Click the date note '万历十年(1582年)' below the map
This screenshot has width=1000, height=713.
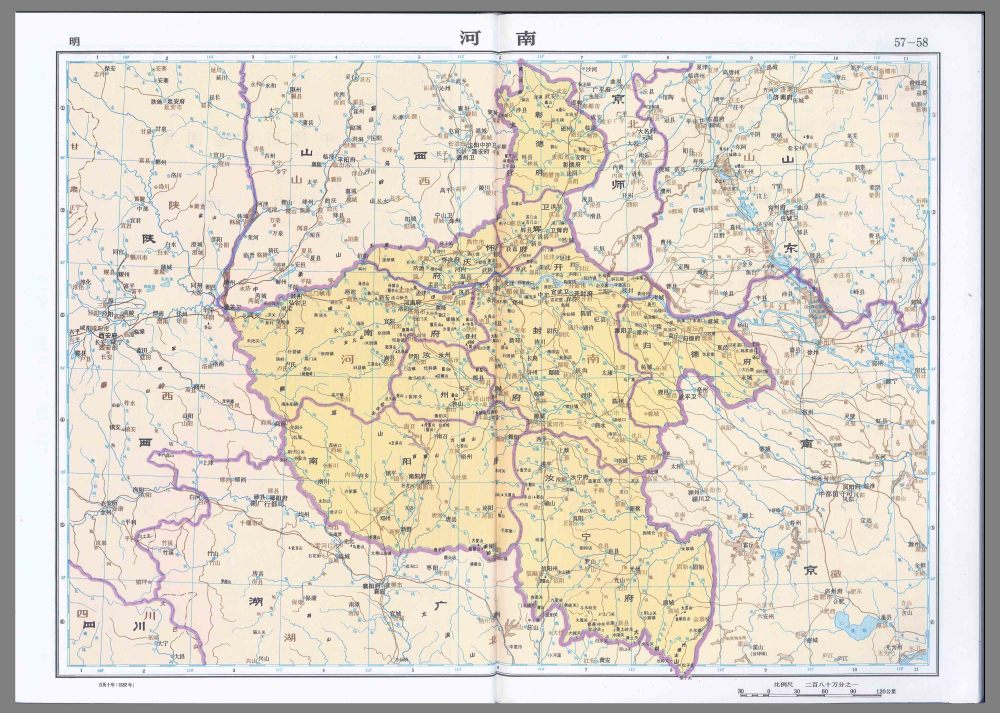coord(116,685)
